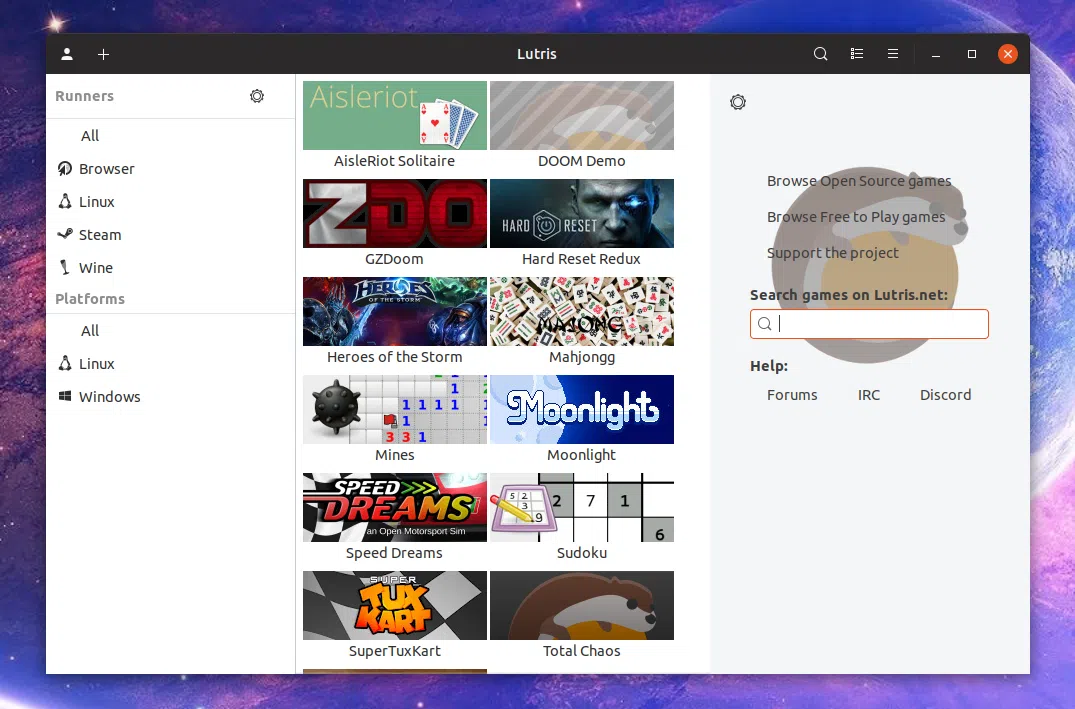
Task: Click the Runners preferences gear icon
Action: point(257,96)
